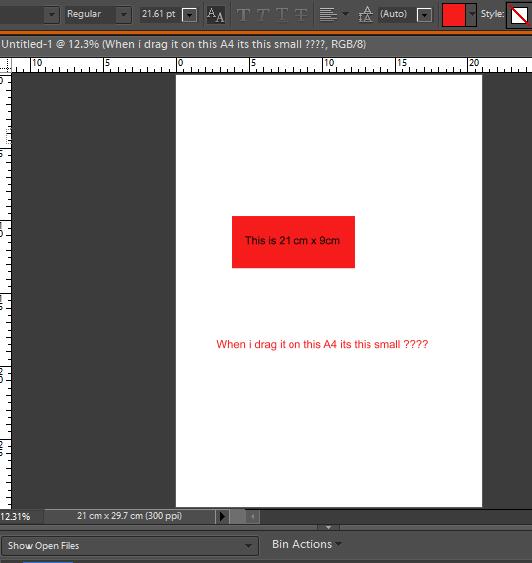This screenshot has width=532, height=563.
Task: Click the horizontal scrollbar thumb
Action: pos(237,517)
